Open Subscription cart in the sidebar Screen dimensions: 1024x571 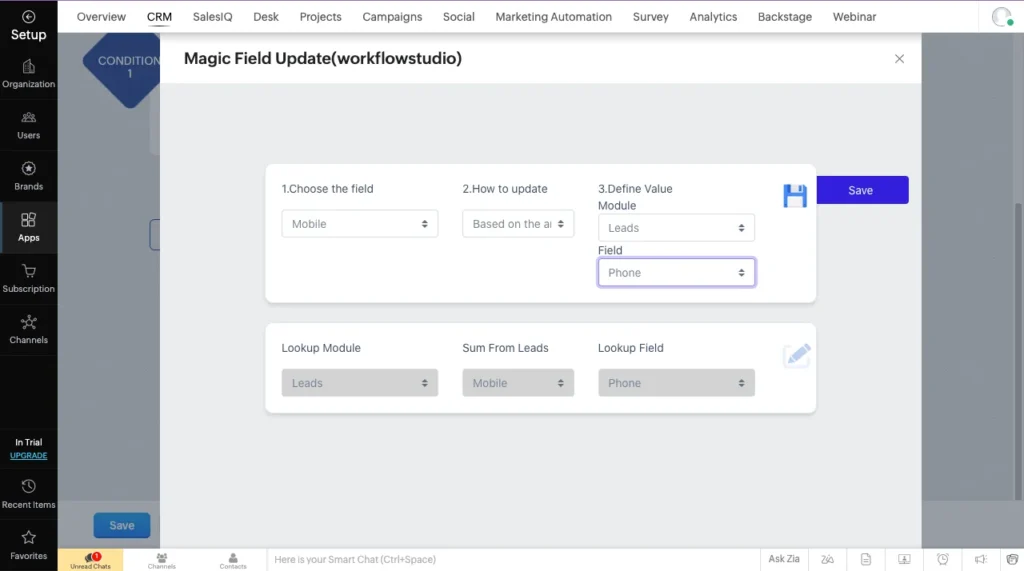pos(28,278)
